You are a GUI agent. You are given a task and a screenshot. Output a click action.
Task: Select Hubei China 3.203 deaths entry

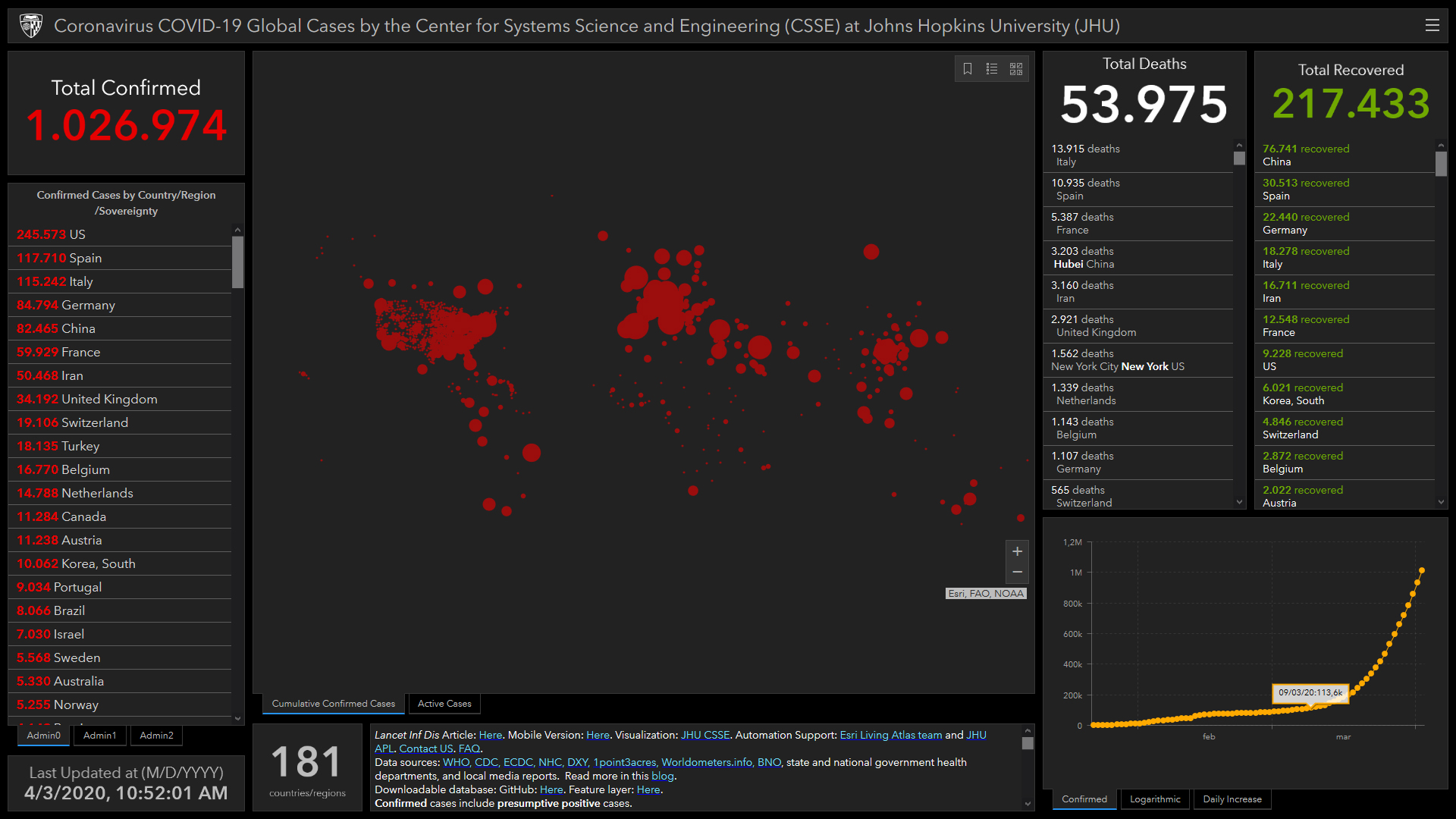pos(1139,258)
